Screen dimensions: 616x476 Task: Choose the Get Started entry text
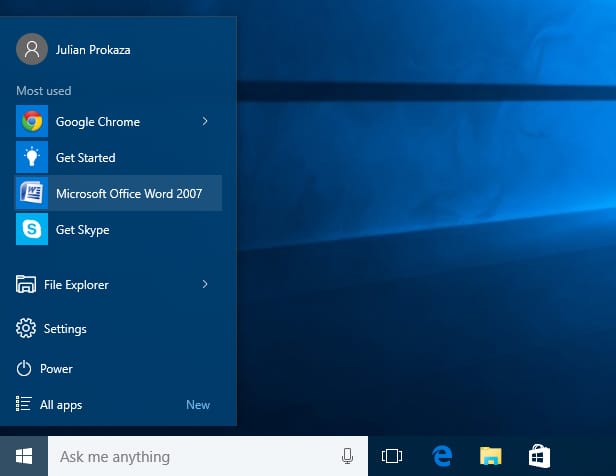[x=86, y=158]
